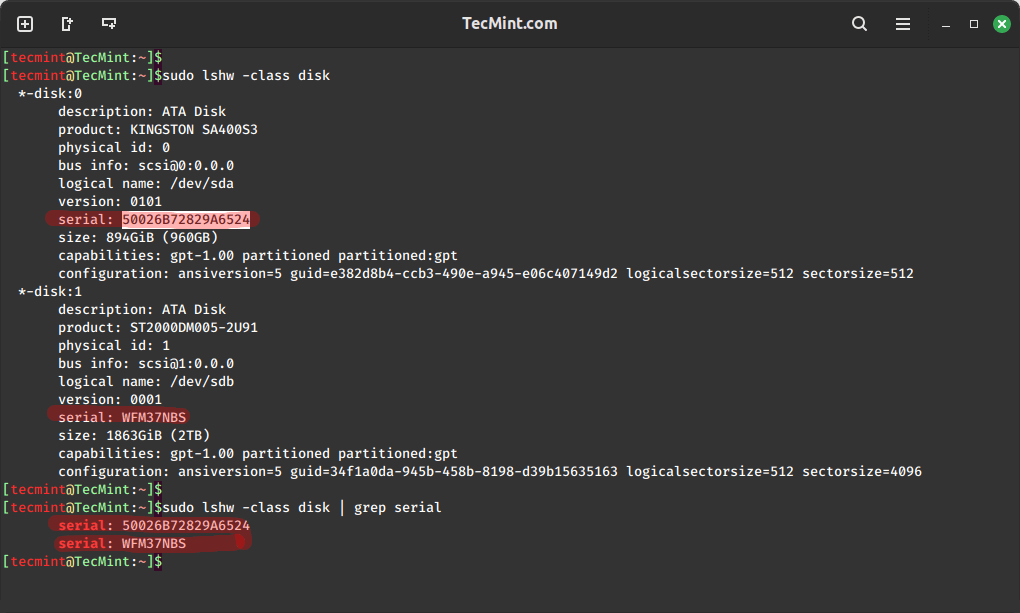This screenshot has height=613, width=1020.
Task: Open the terminal search
Action: click(x=859, y=24)
